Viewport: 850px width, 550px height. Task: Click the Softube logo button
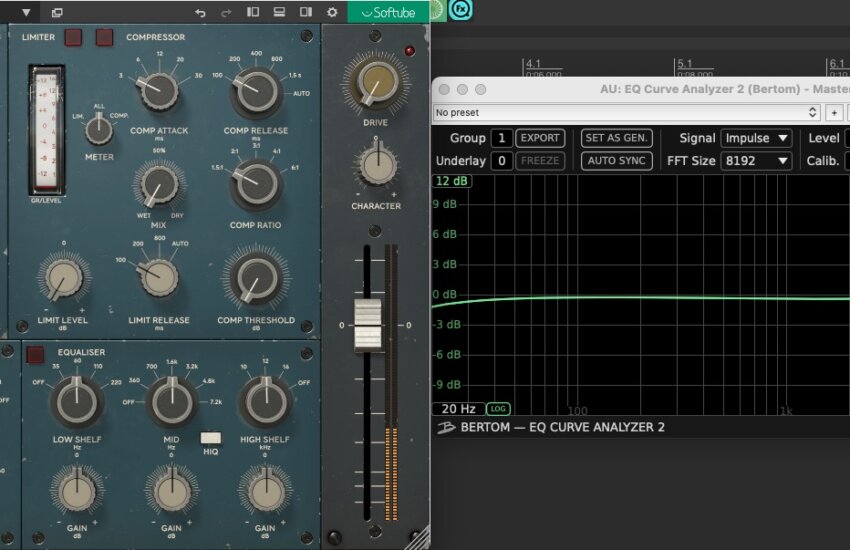click(387, 13)
